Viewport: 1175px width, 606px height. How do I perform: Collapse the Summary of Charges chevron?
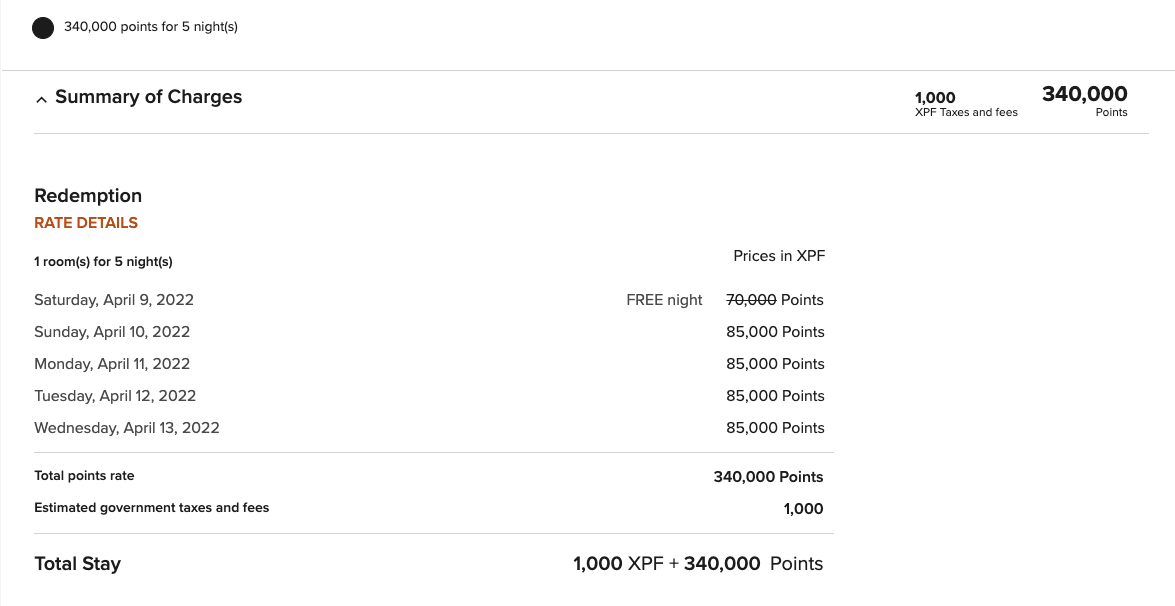41,99
